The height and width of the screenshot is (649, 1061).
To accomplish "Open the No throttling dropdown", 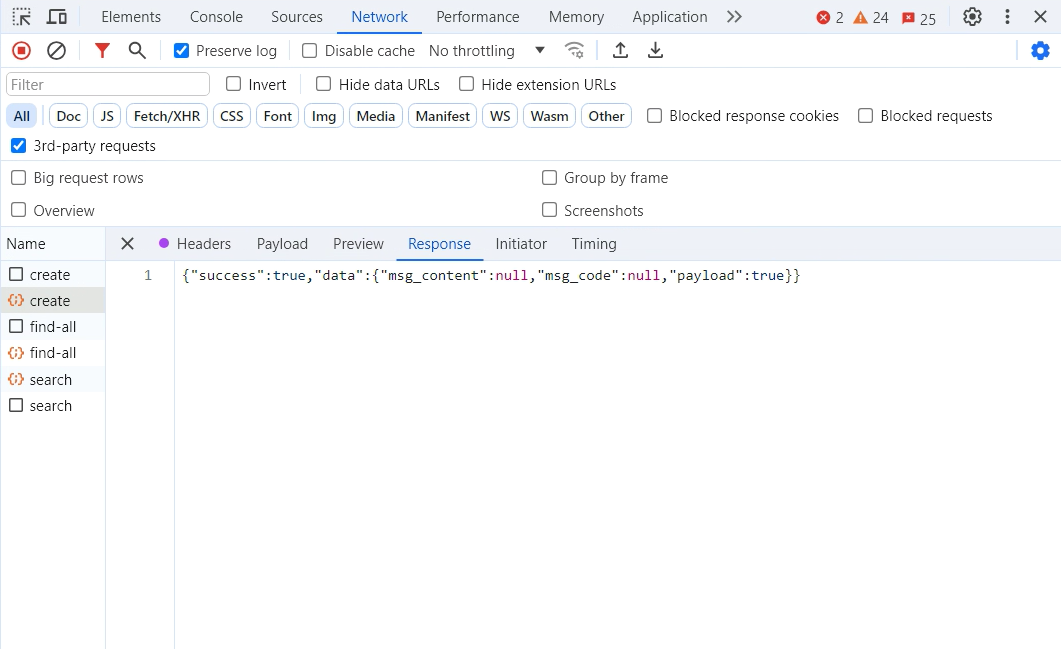I will click(486, 51).
